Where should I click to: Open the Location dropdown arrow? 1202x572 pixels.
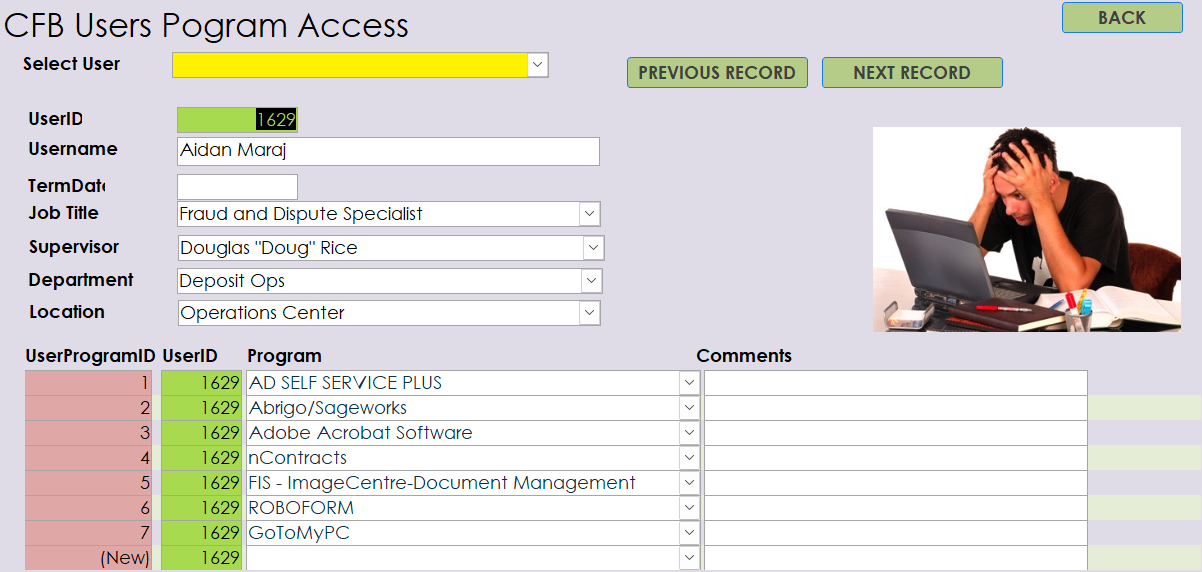(589, 313)
